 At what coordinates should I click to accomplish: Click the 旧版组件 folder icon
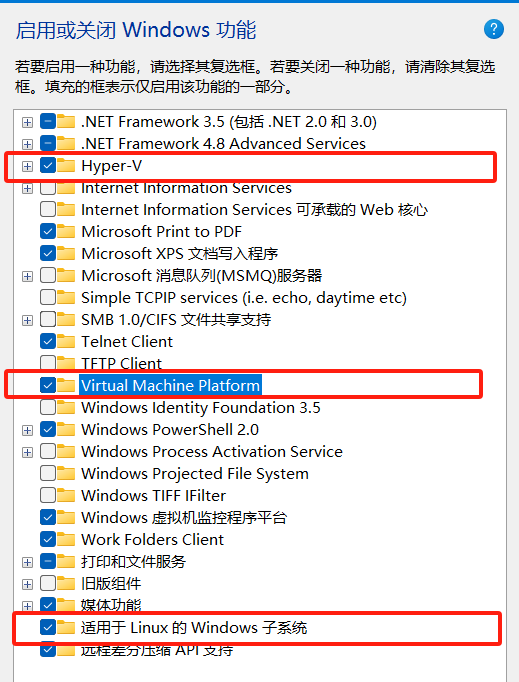(x=66, y=583)
